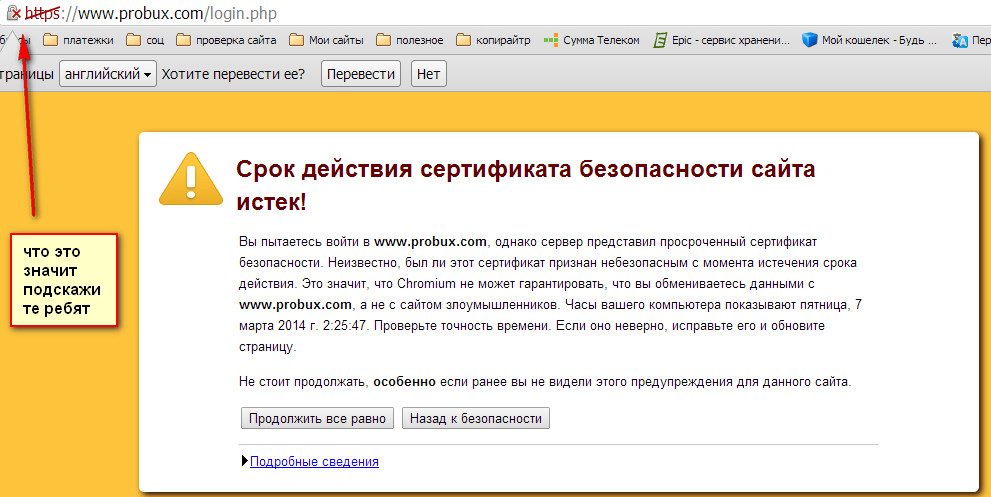Open the платежки bookmarks folder

77,41
